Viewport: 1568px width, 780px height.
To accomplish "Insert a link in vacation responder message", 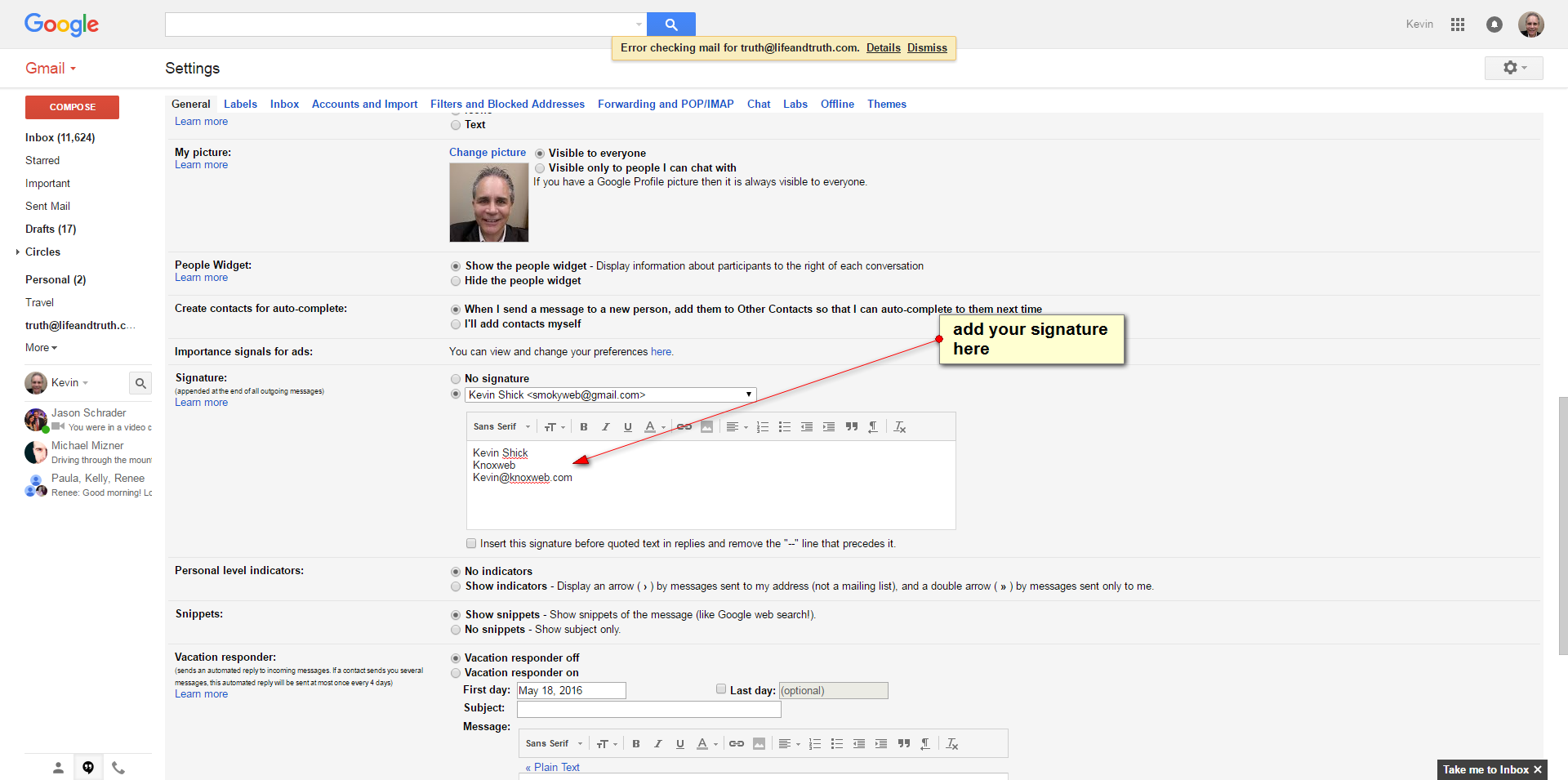I will click(x=737, y=743).
